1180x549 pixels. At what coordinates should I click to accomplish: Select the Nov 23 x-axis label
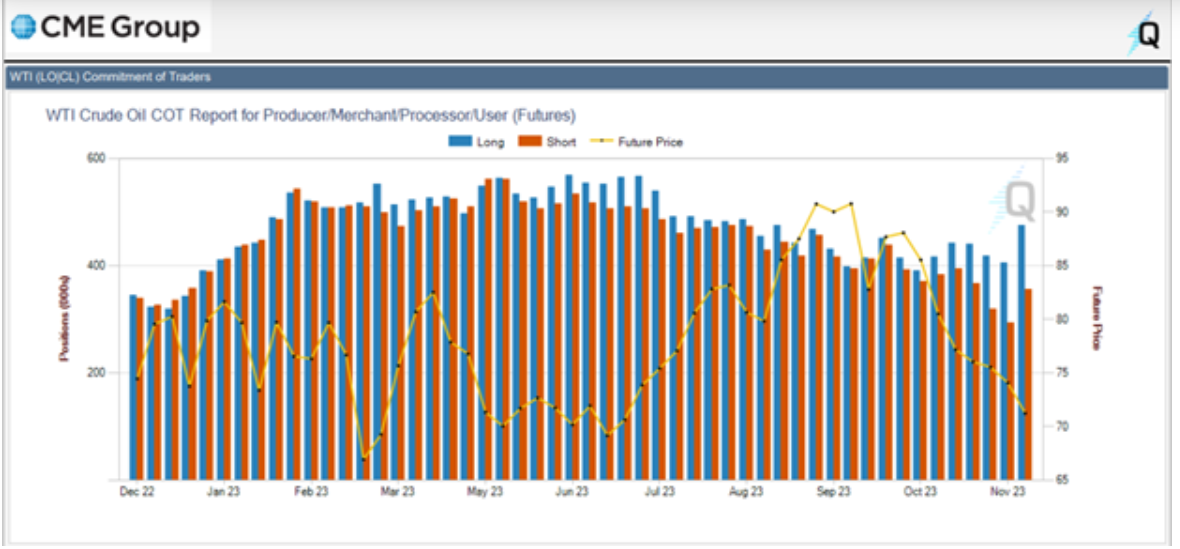(1007, 492)
